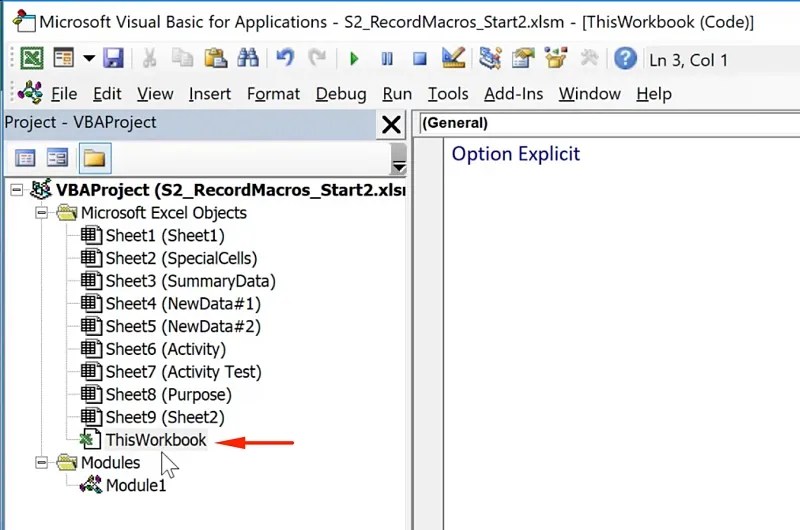Select Module1 in project tree

coord(136,485)
